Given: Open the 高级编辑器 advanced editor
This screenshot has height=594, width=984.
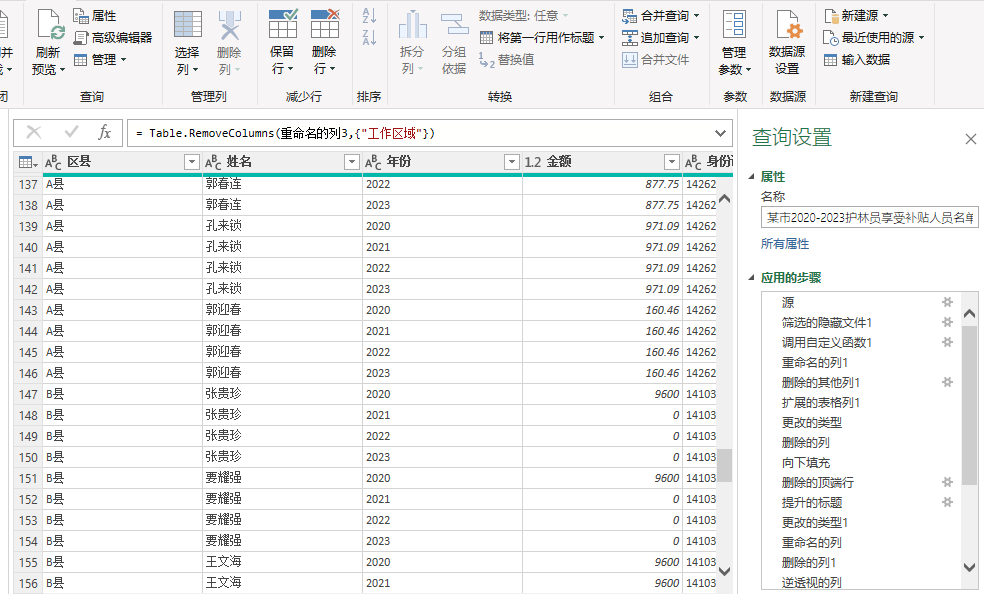Looking at the screenshot, I should pyautogui.click(x=113, y=38).
